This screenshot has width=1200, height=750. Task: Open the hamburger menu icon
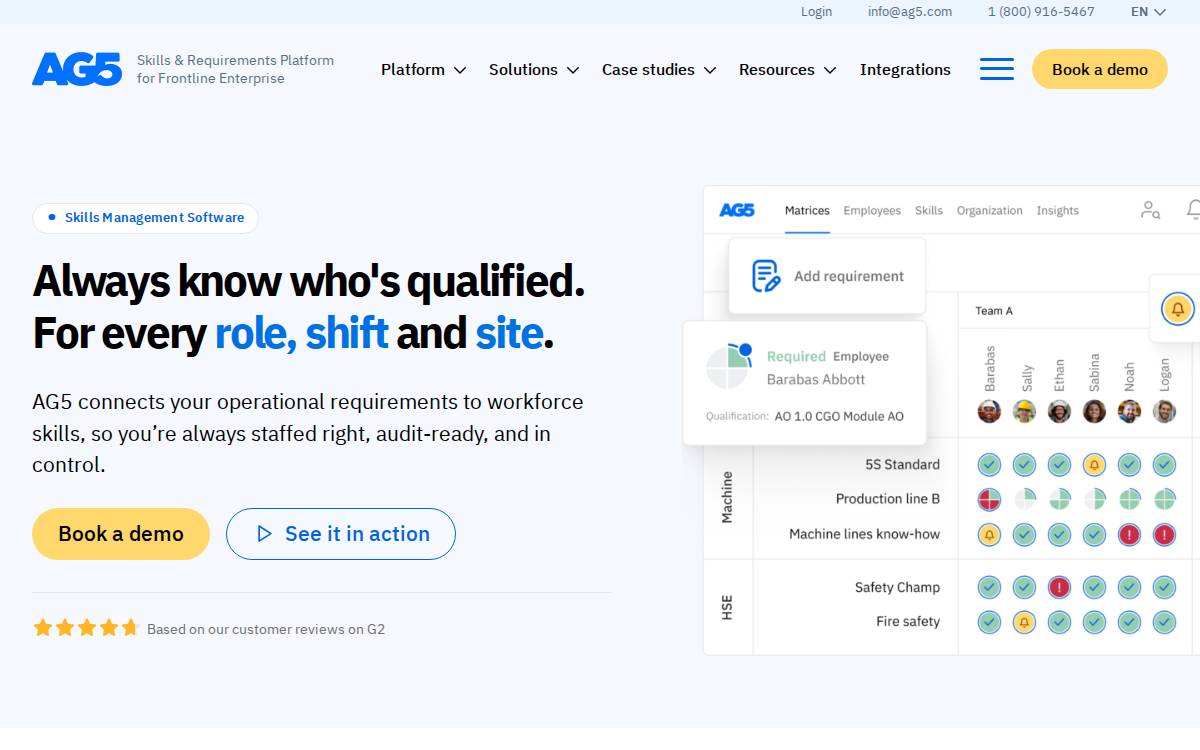click(x=997, y=69)
